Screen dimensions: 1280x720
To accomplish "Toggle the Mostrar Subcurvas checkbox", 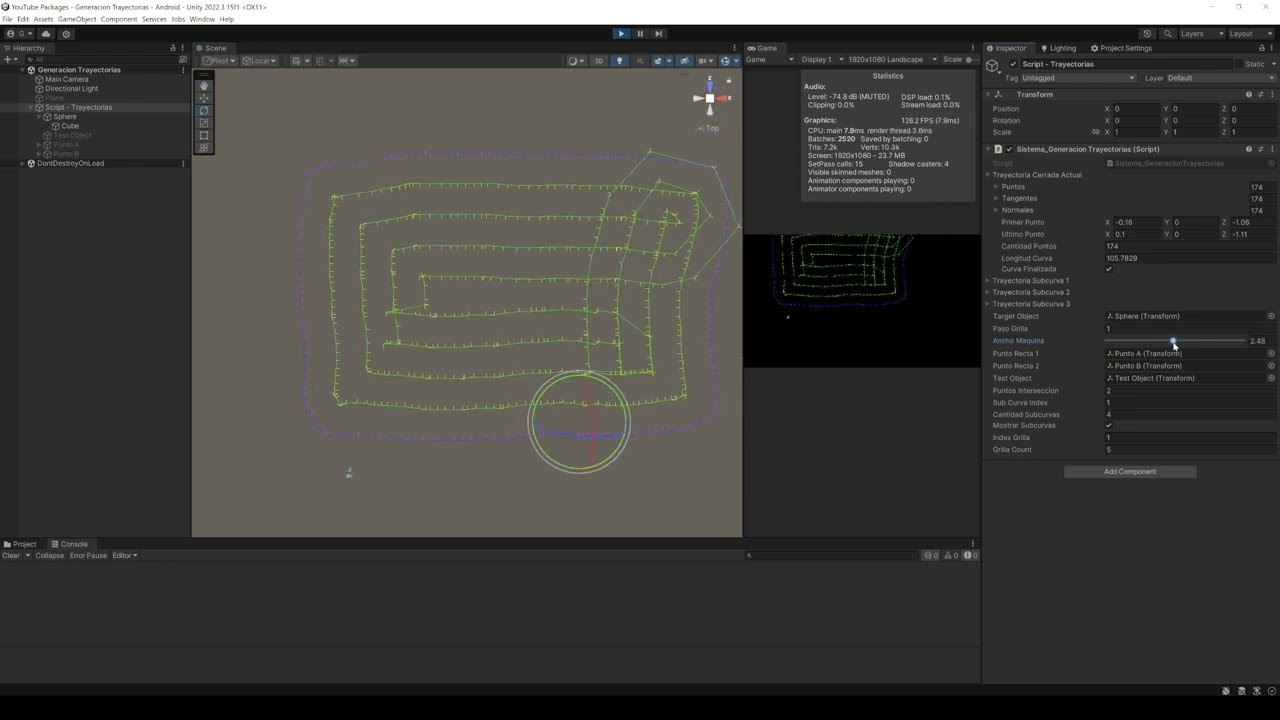I will point(1108,425).
